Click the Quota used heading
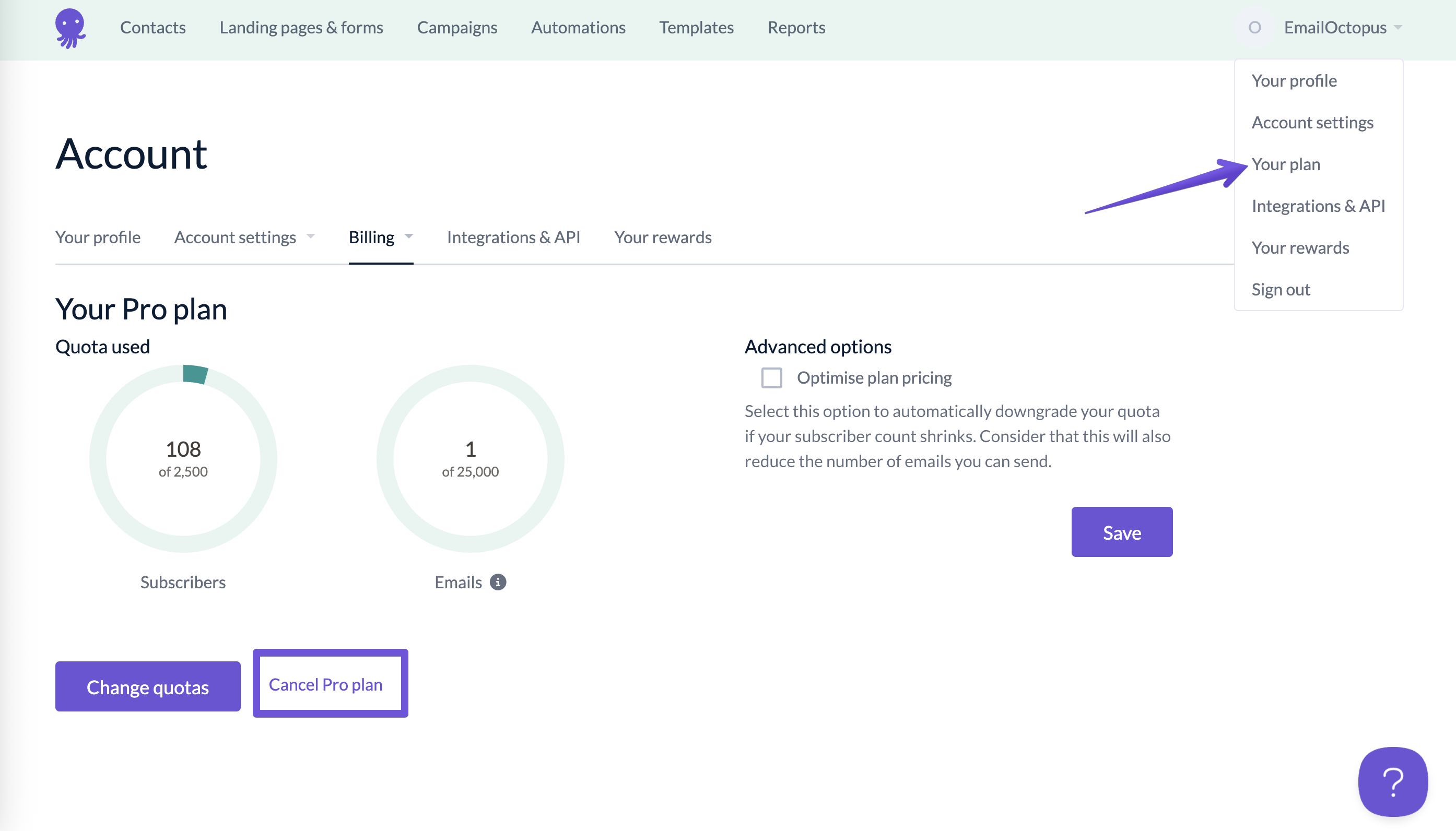 coord(102,347)
